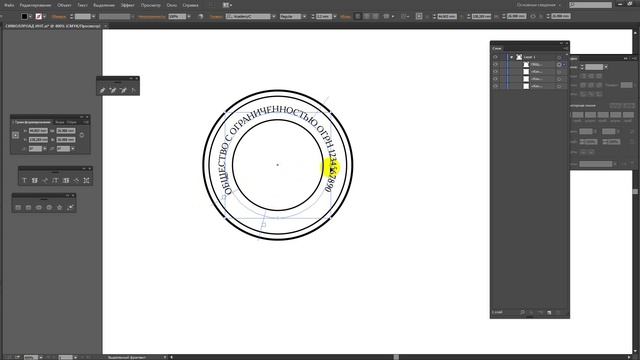The height and width of the screenshot is (360, 640).
Task: Select the Add Anchor Point tool
Action: coord(113,90)
